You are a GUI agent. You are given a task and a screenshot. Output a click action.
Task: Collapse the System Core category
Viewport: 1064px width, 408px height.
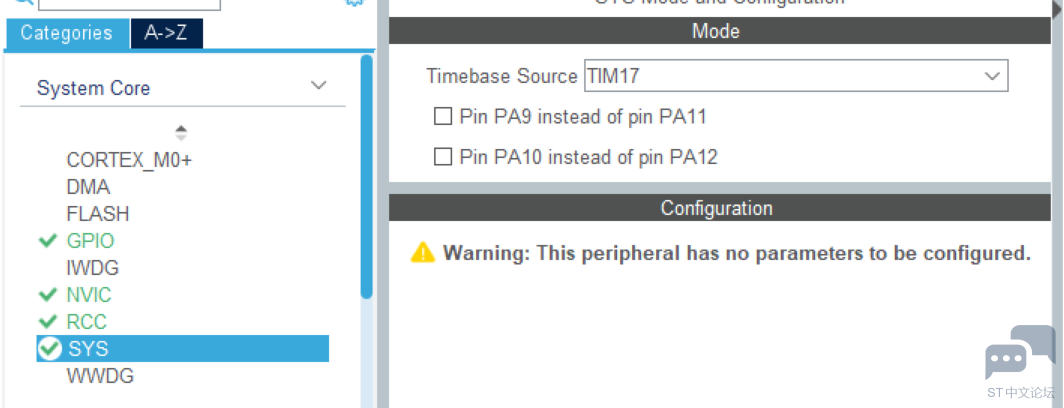318,86
